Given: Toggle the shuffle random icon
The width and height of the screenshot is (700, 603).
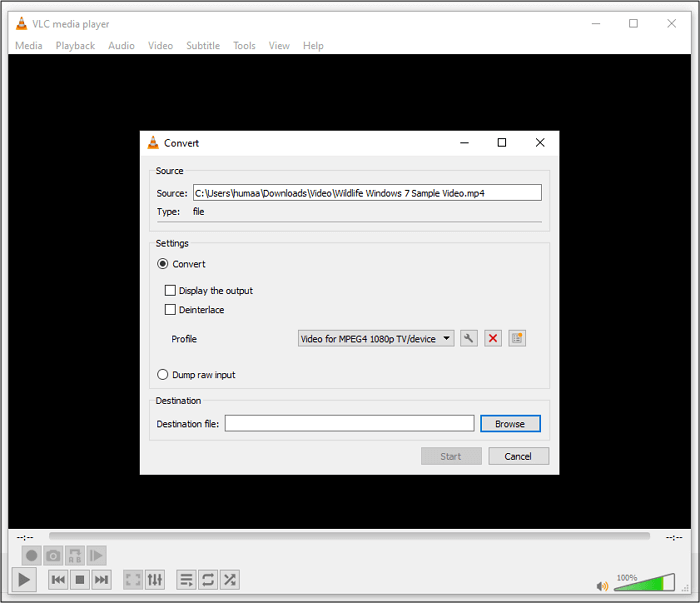Looking at the screenshot, I should pyautogui.click(x=229, y=580).
